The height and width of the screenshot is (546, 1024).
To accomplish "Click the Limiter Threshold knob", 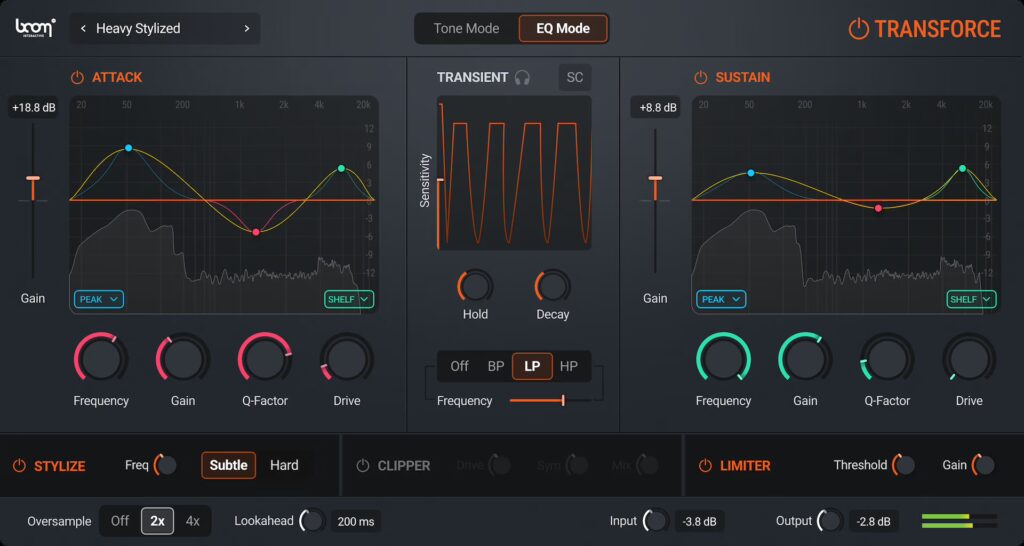I will 904,465.
